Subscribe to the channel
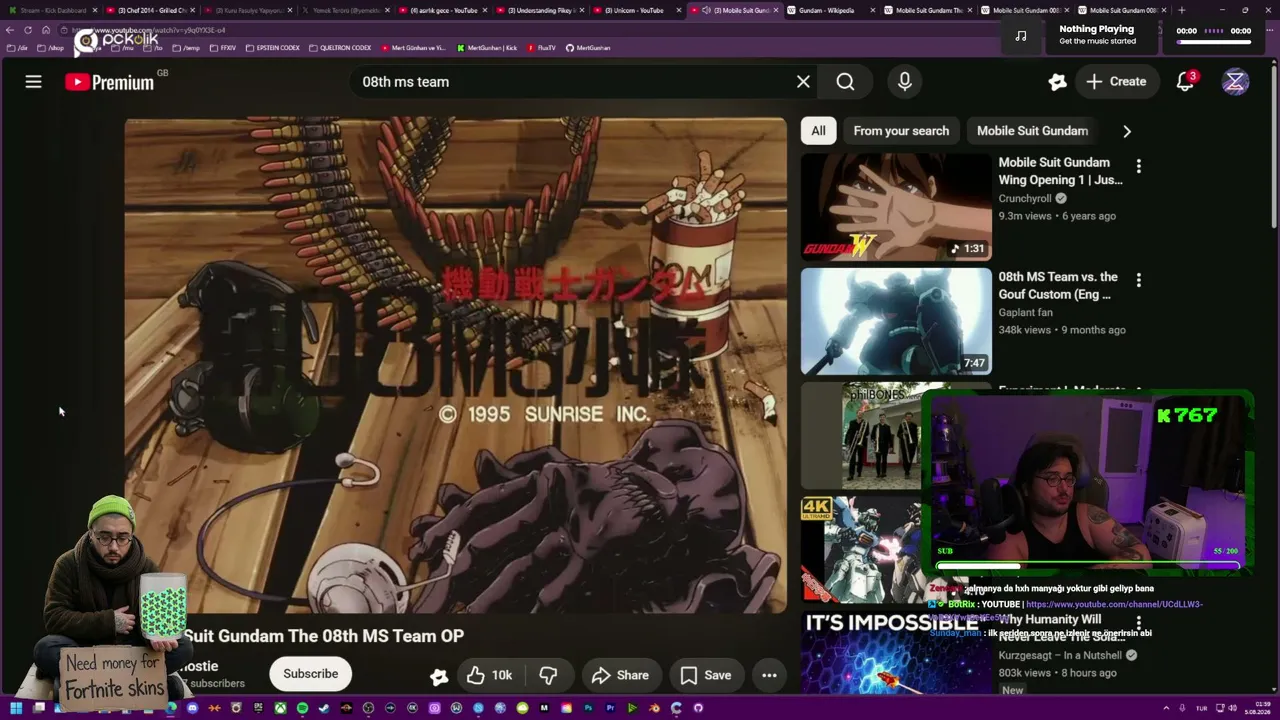1280x720 pixels. point(310,674)
